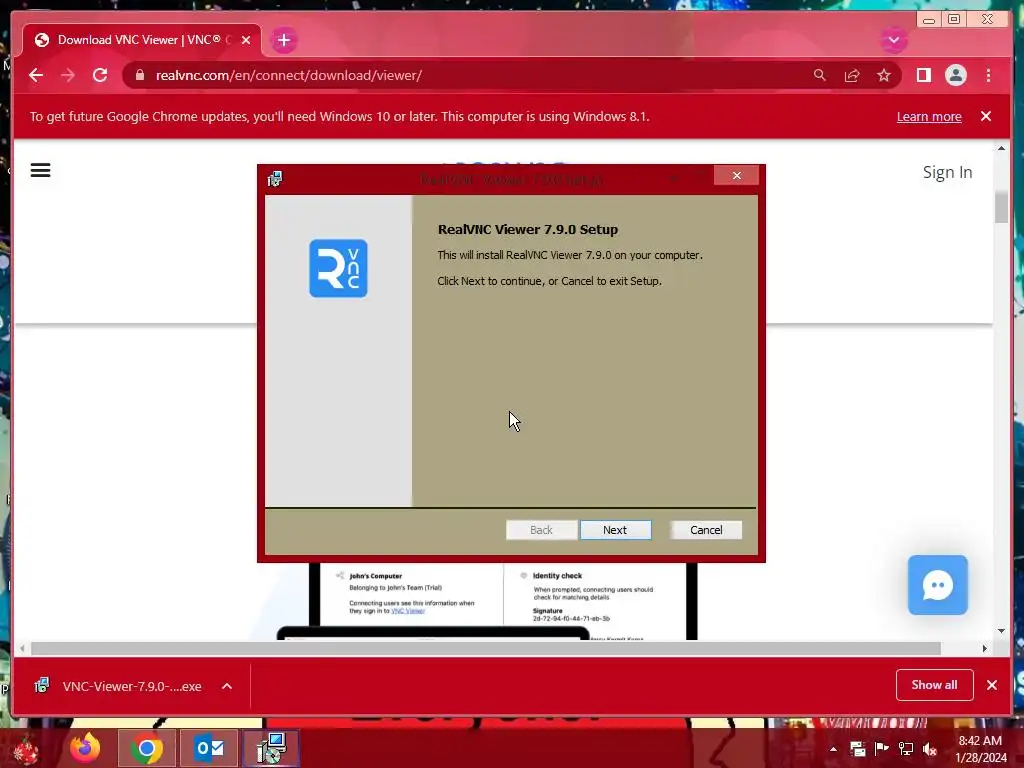Close the RealVNC Viewer Setup dialog
Image resolution: width=1024 pixels, height=768 pixels.
(x=737, y=175)
